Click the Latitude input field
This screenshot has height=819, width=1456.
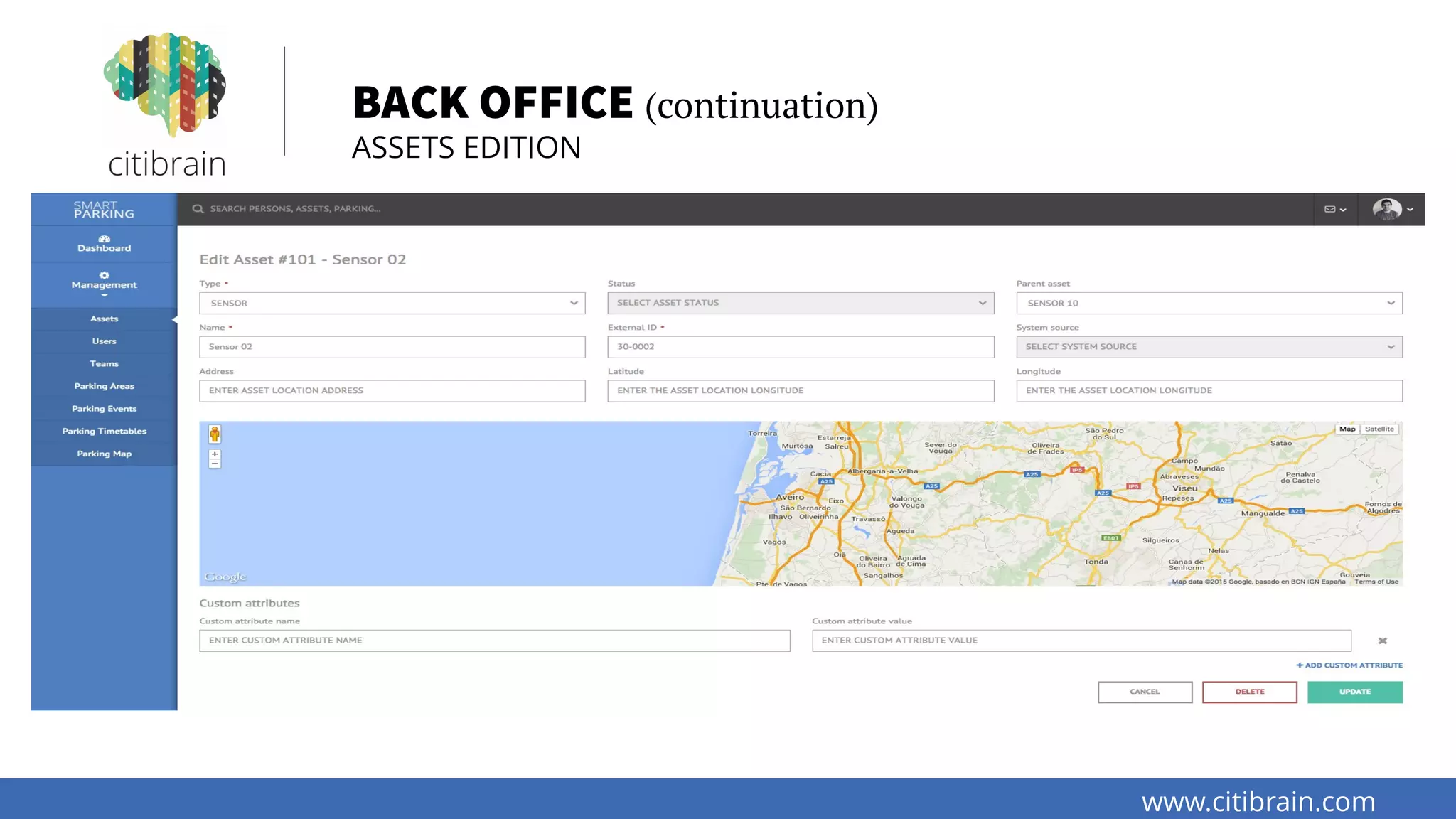801,390
